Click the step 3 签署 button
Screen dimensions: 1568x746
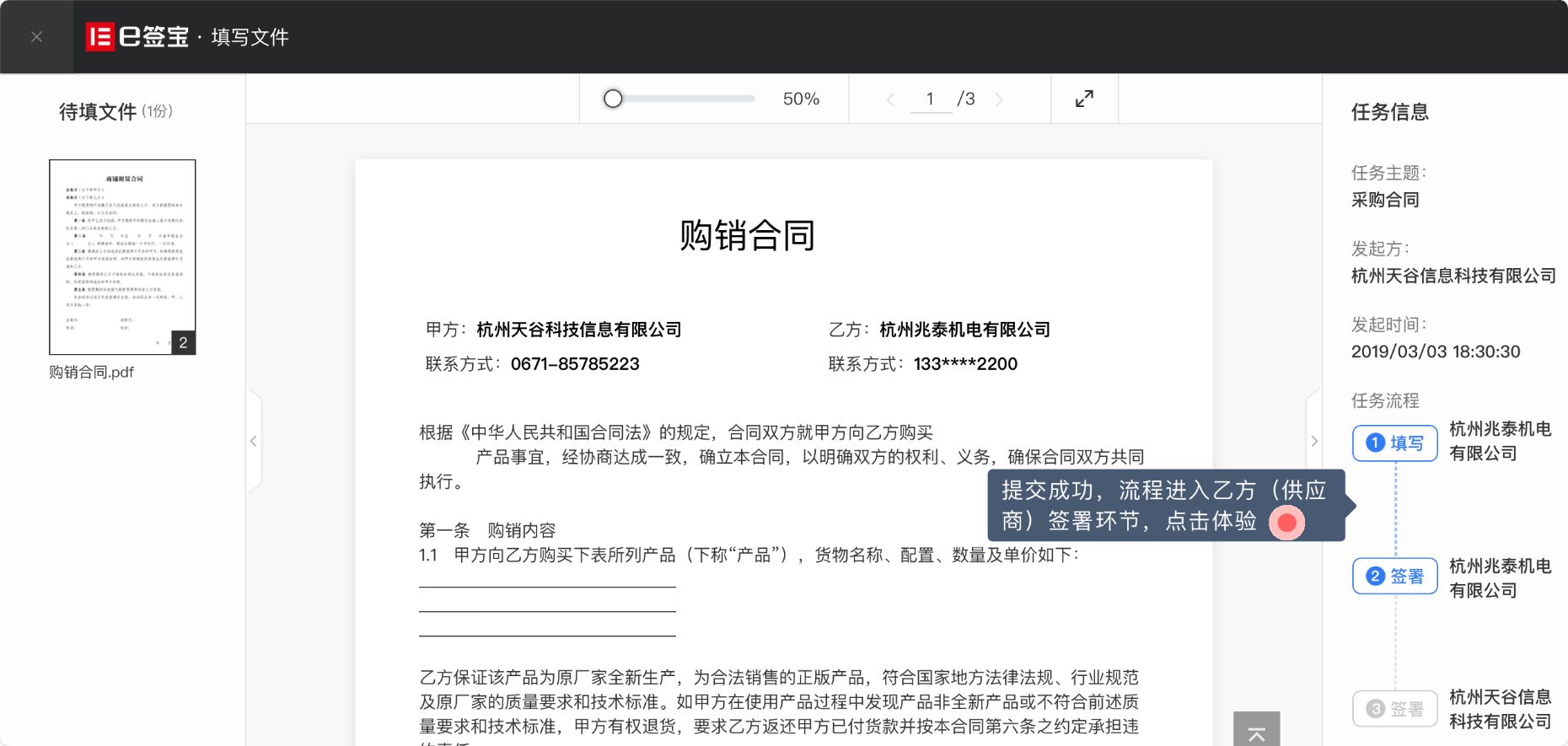coord(1395,709)
